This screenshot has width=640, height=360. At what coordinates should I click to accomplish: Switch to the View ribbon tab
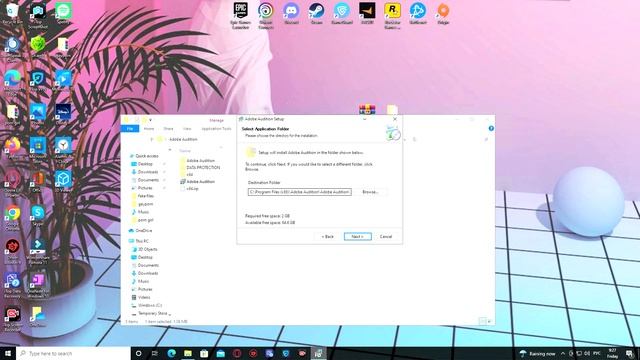point(187,129)
